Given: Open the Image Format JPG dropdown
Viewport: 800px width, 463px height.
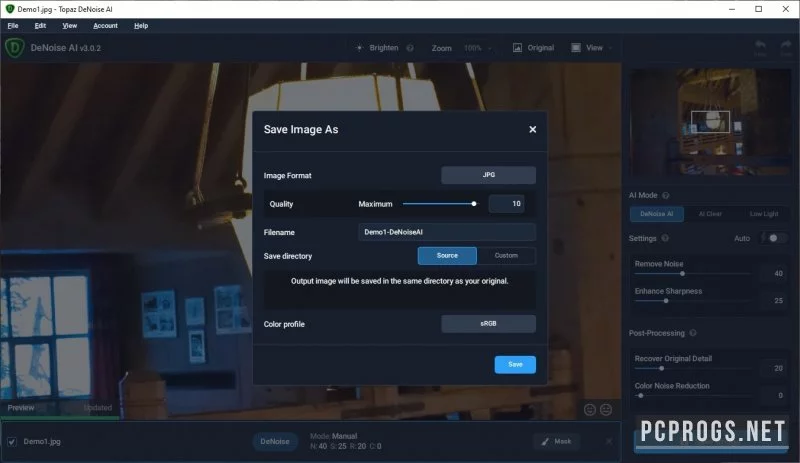Looking at the screenshot, I should (488, 175).
